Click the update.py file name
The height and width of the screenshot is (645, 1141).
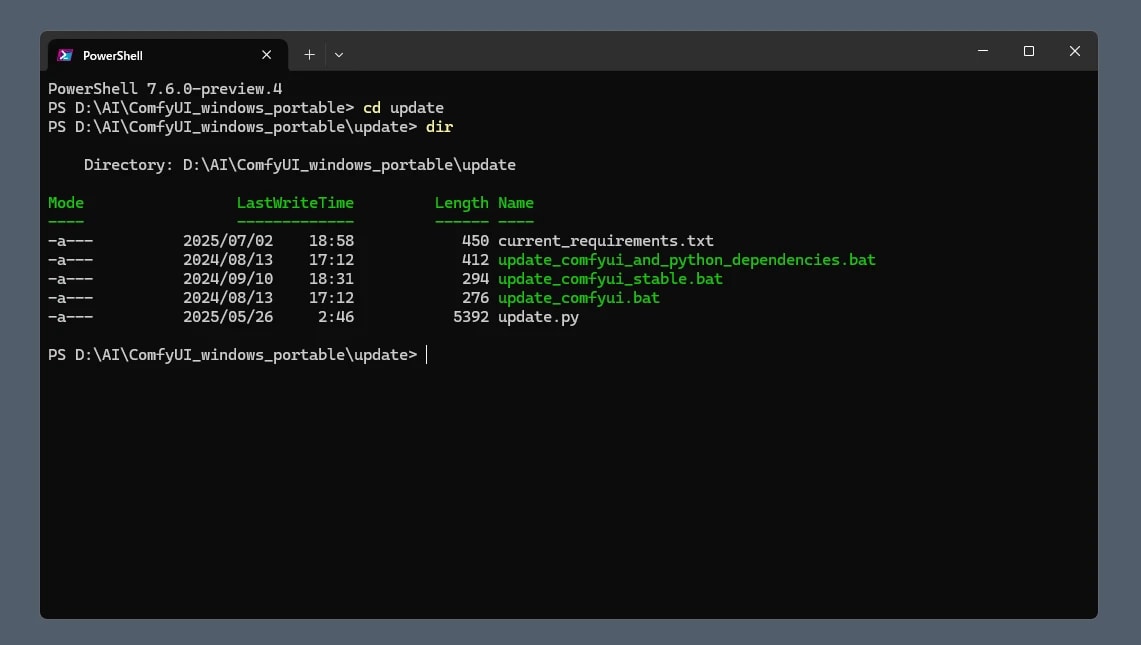click(x=538, y=317)
